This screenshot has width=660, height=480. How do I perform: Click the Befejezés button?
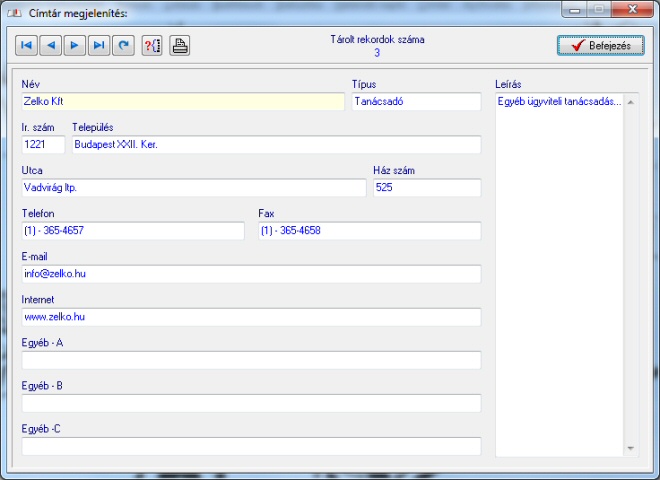(x=601, y=45)
